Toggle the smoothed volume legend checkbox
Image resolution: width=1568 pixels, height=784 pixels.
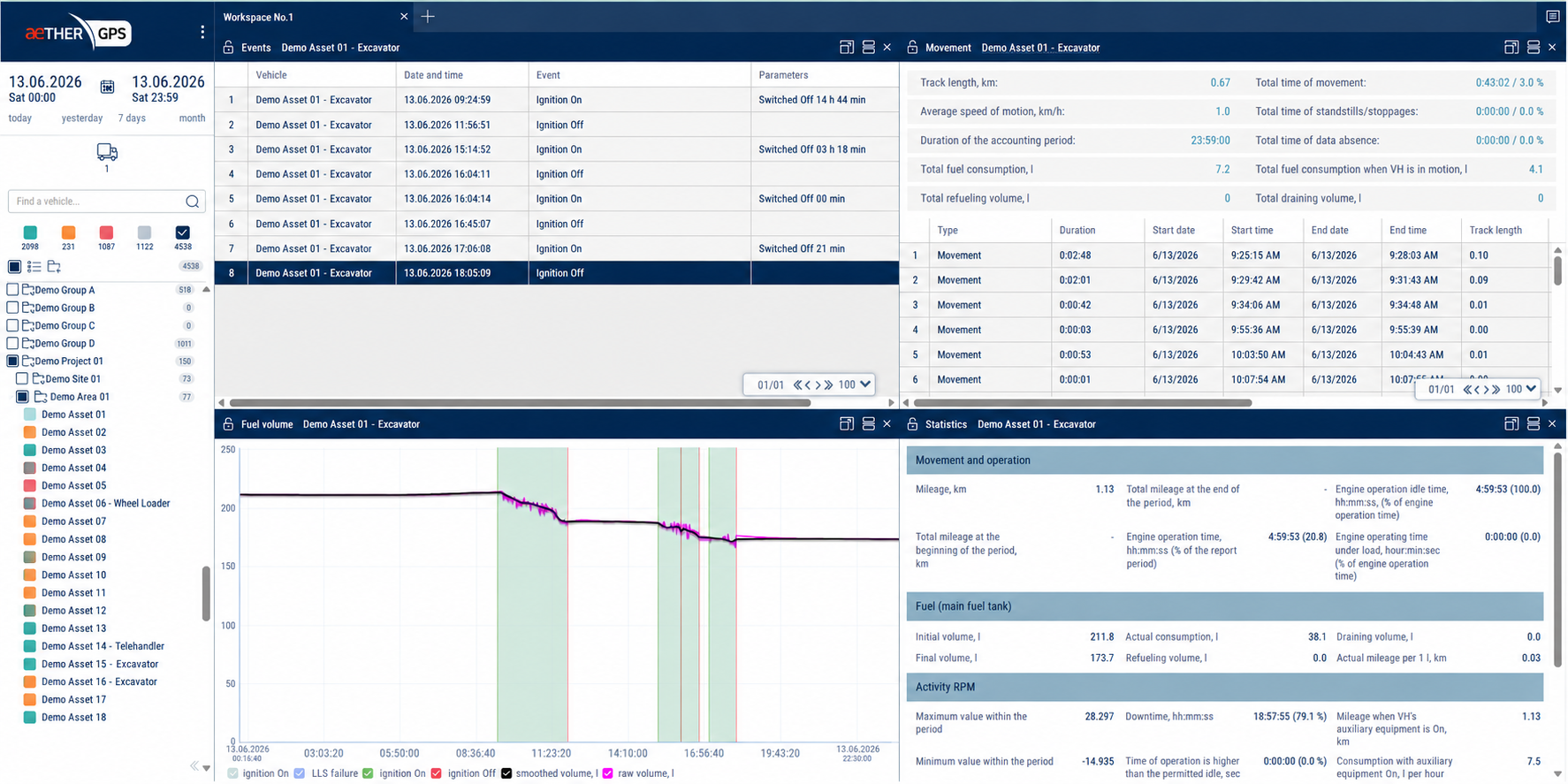(506, 773)
